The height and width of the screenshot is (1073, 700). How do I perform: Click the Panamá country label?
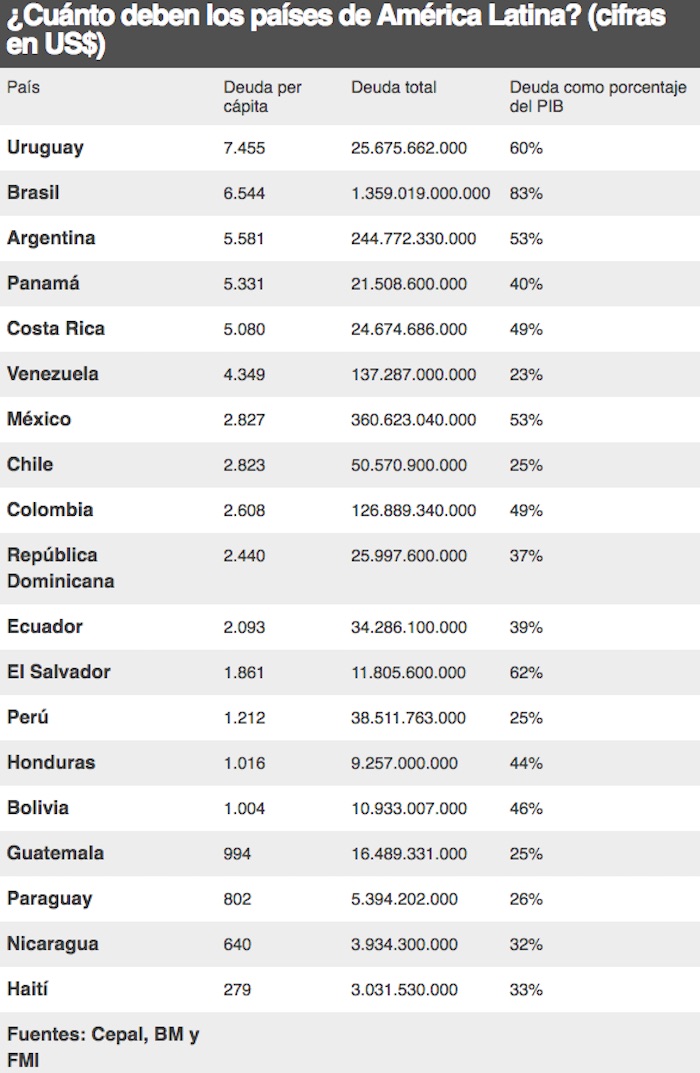pos(43,283)
